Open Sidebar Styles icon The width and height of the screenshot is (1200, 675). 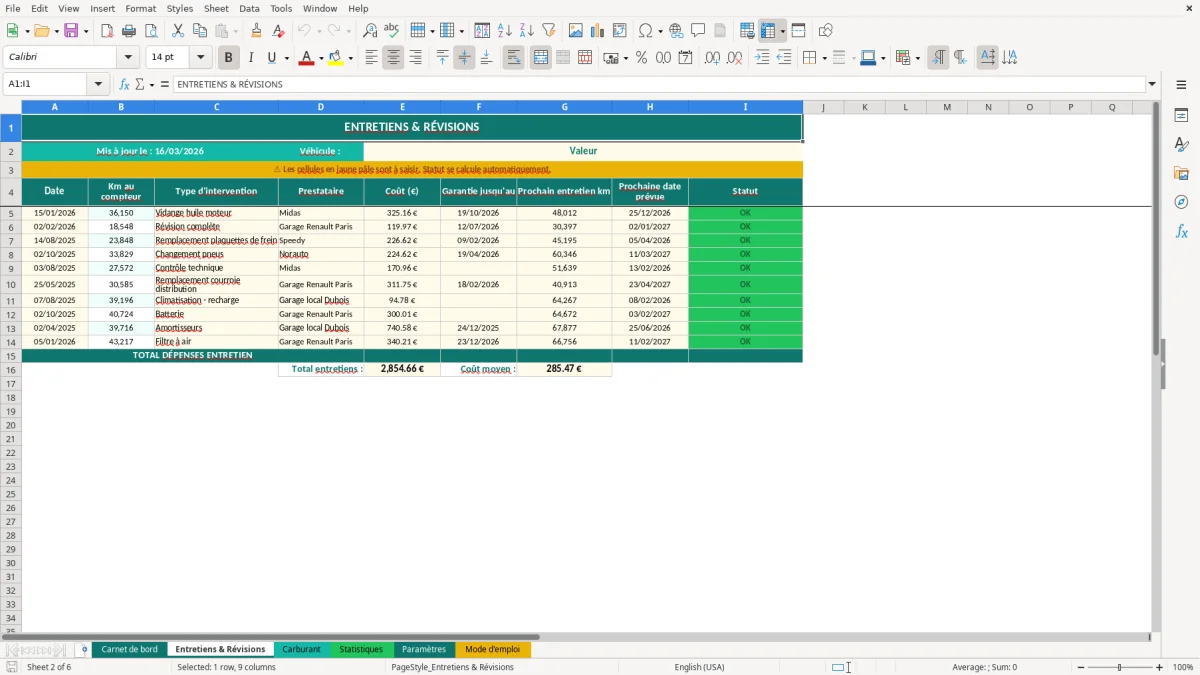tap(1181, 144)
